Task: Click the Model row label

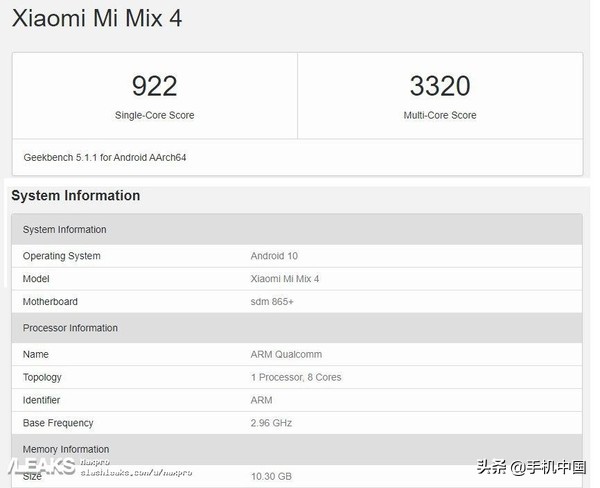Action: pos(36,279)
